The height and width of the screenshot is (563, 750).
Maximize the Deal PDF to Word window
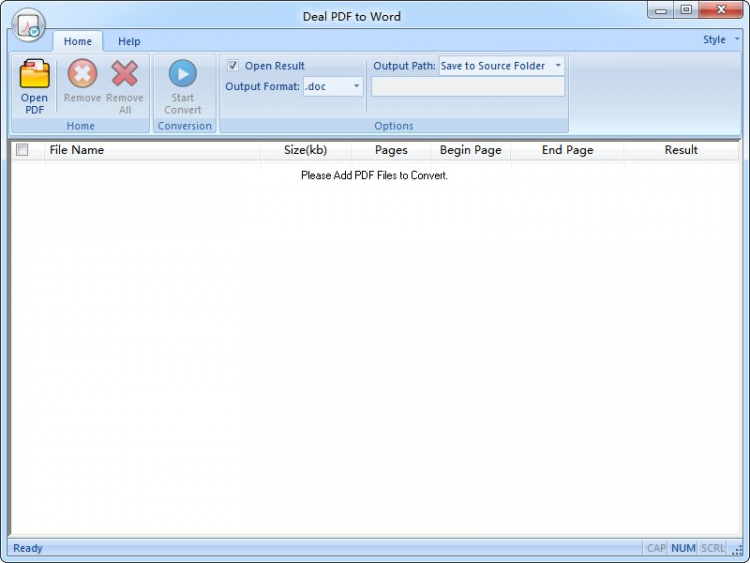tap(686, 10)
